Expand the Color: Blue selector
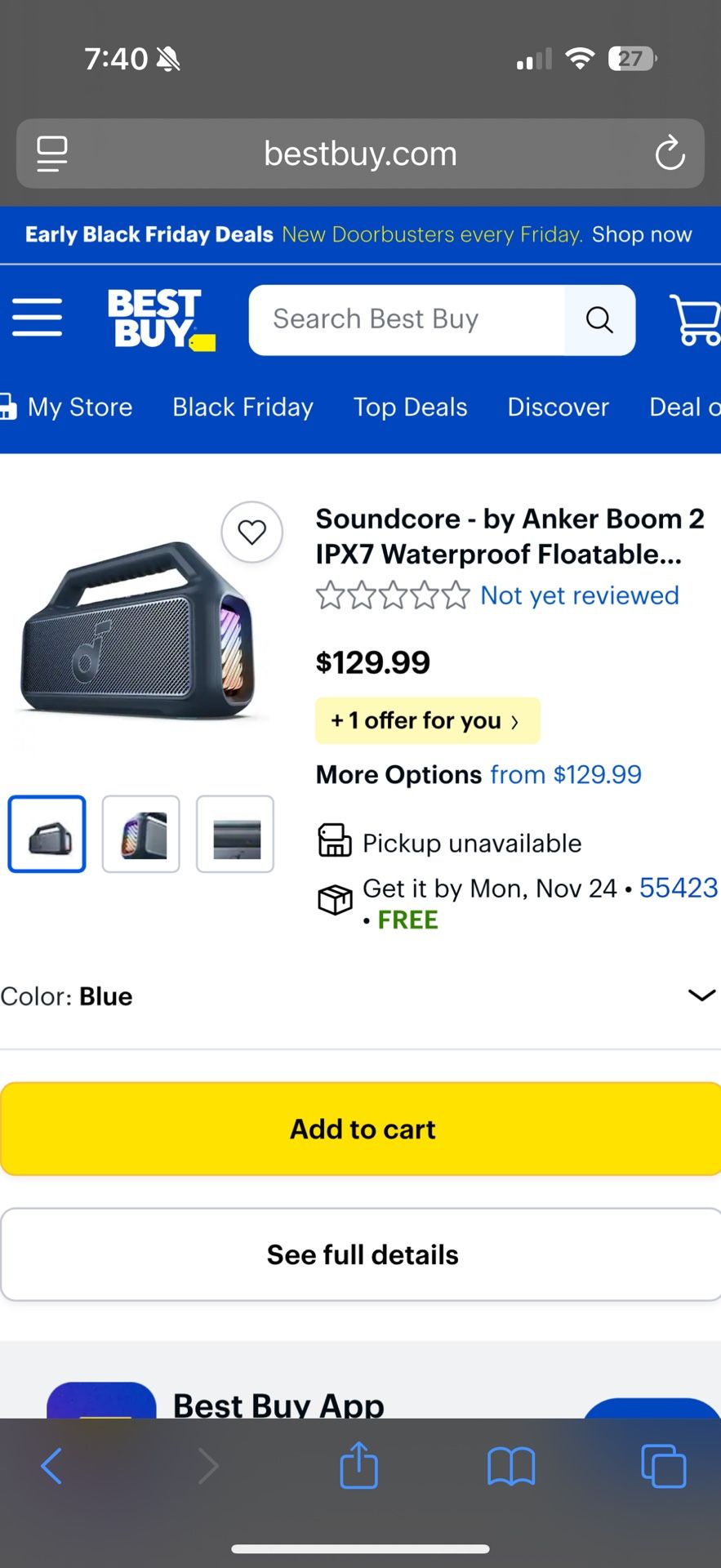 700,996
